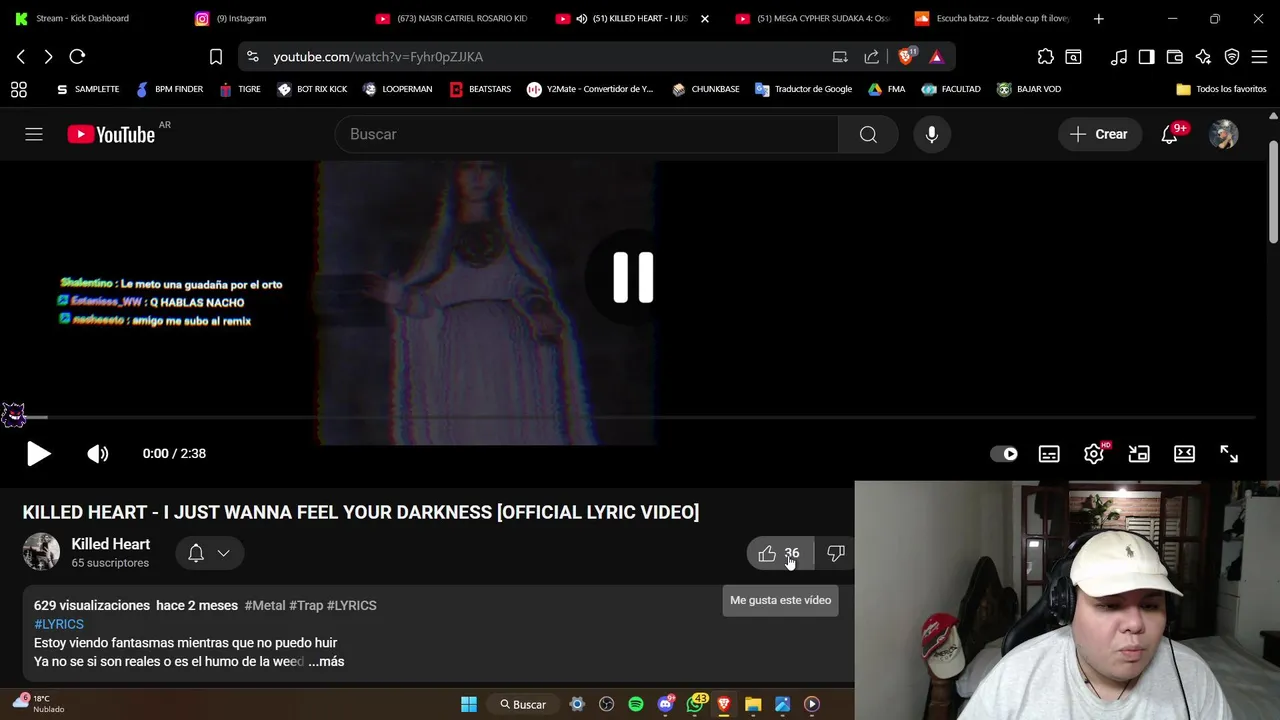Open the share page icon in address bar
This screenshot has width=1280, height=720.
point(871,57)
